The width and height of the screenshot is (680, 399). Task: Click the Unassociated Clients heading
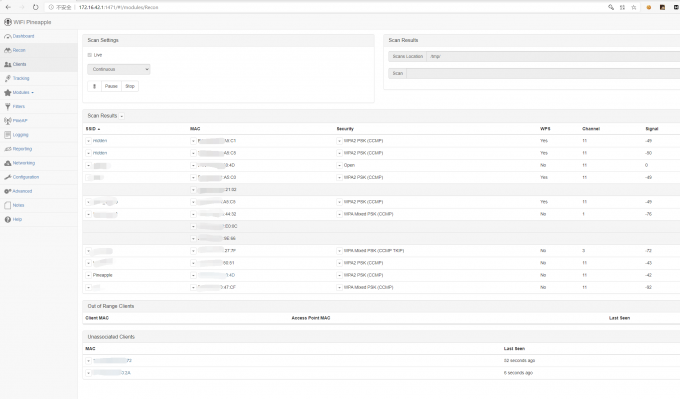[111, 337]
